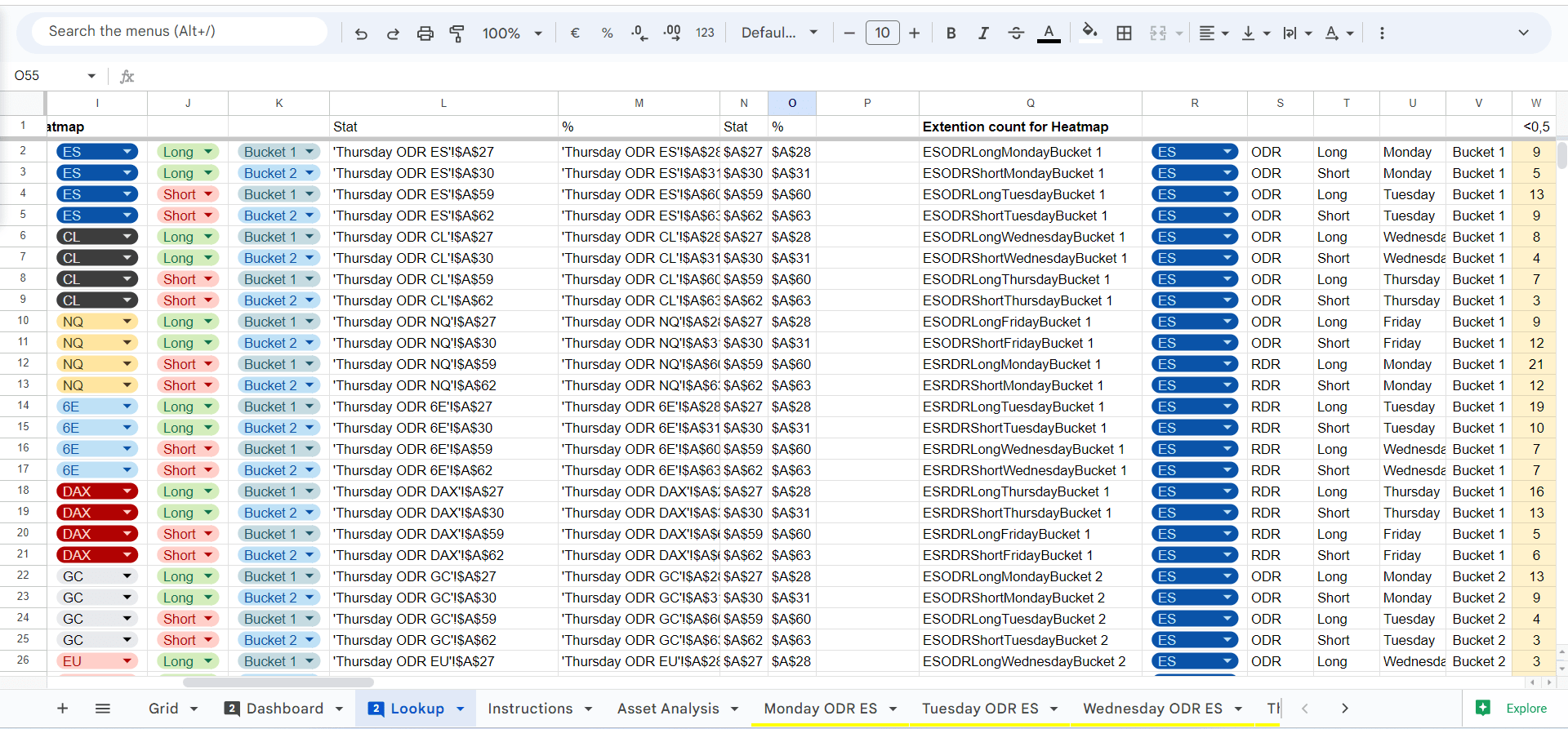
Task: Open the three-dot More toolbar menu
Action: pyautogui.click(x=1382, y=33)
